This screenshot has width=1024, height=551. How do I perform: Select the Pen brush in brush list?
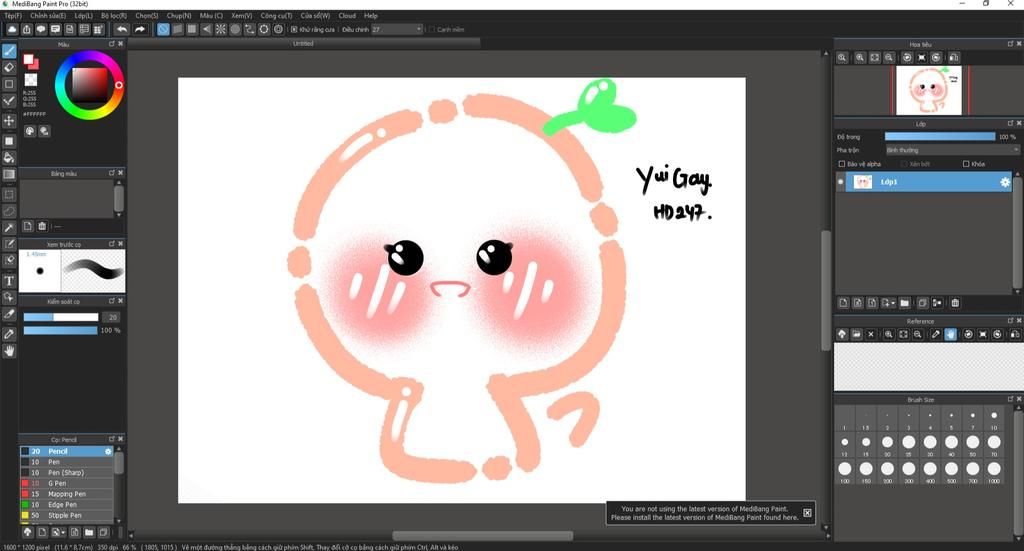coord(67,462)
